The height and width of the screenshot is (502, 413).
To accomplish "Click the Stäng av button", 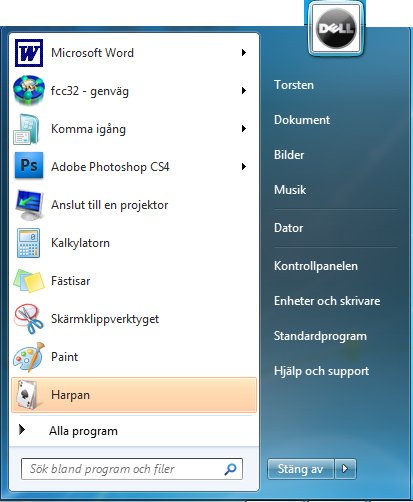I will coord(300,469).
